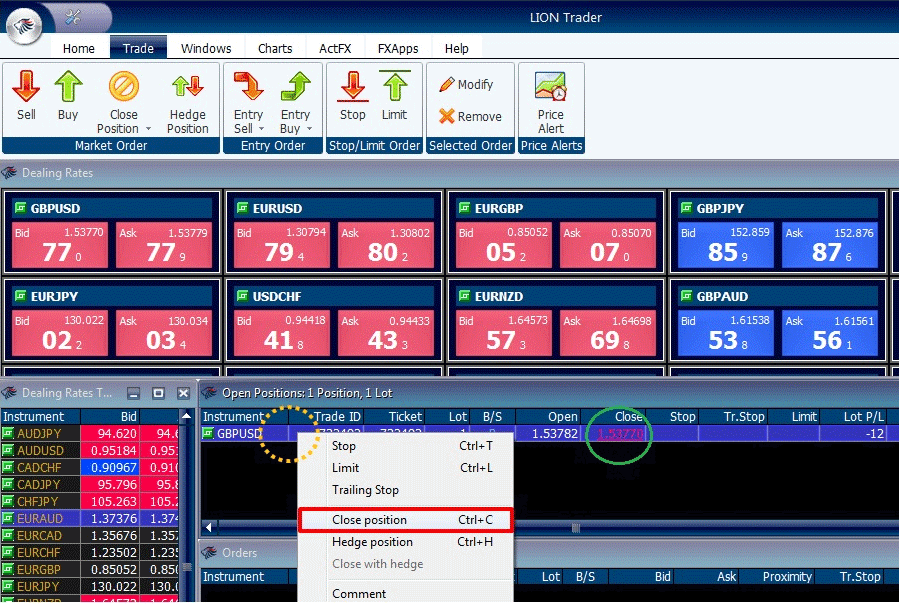Click the CADCHF row icon in rates table
This screenshot has height=604, width=900.
(8, 467)
